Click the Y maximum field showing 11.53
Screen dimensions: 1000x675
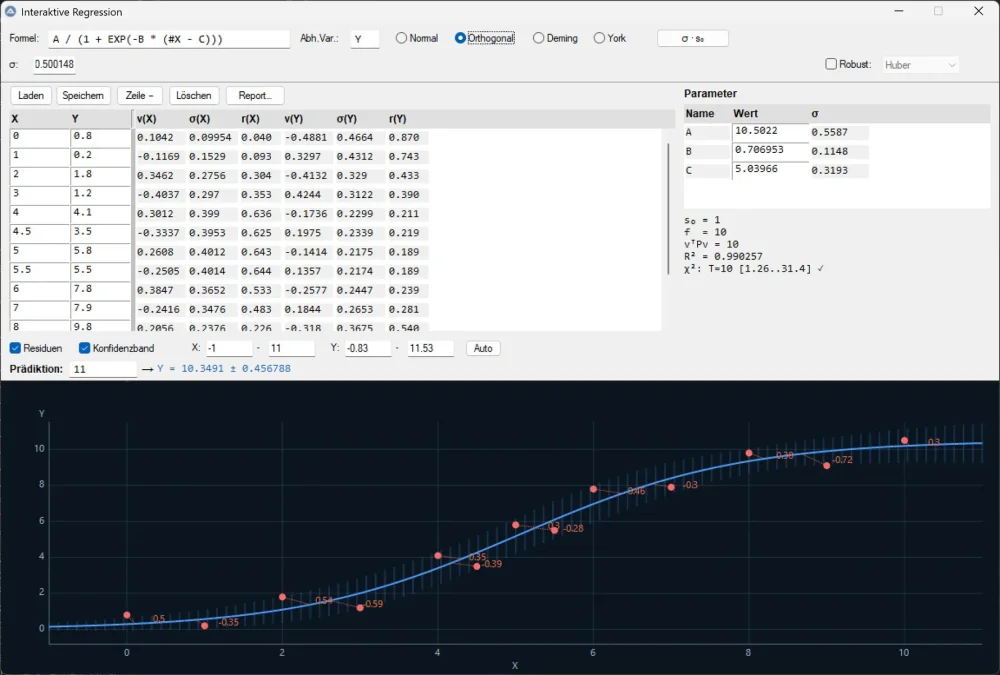[430, 348]
